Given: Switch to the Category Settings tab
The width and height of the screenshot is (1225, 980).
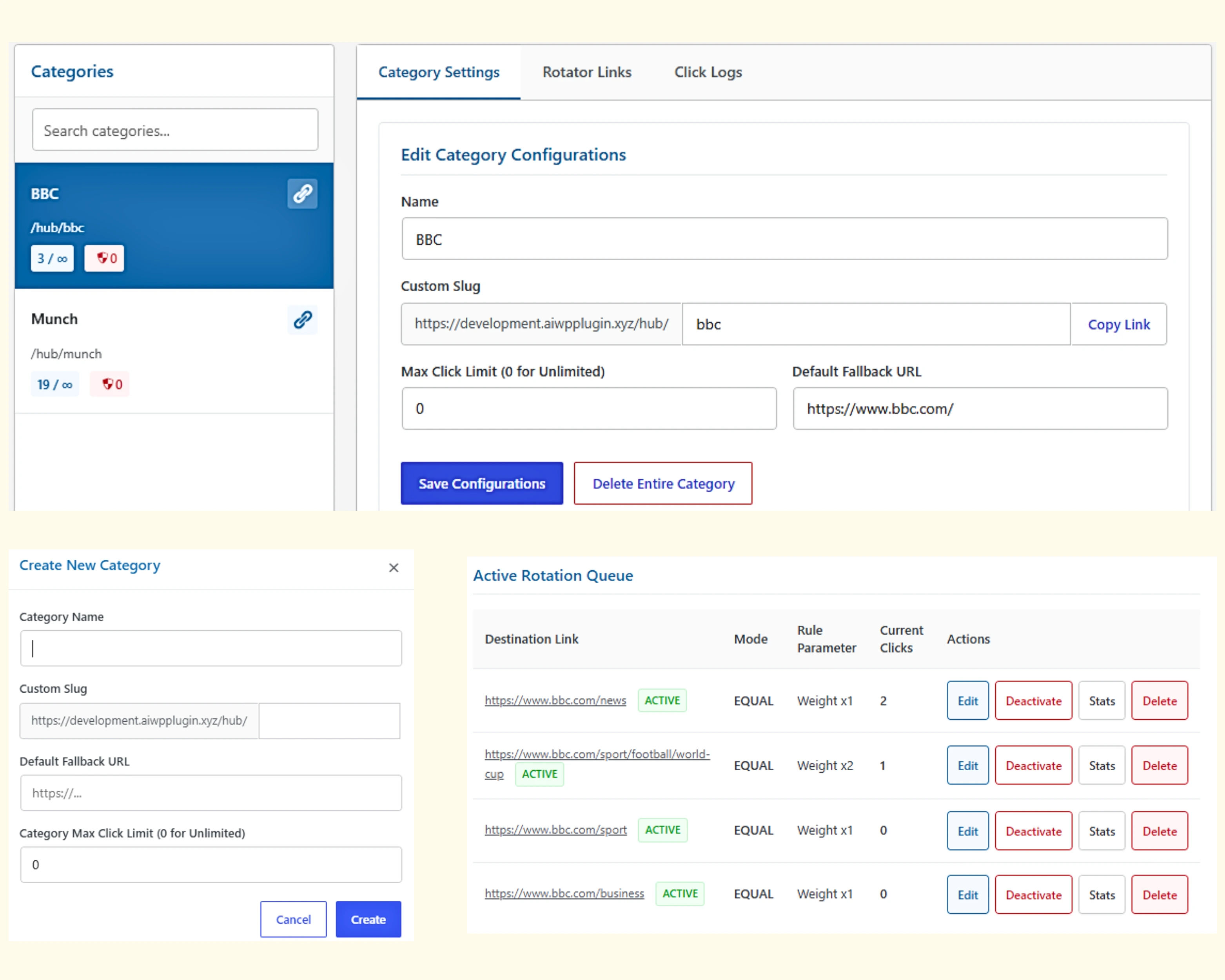Looking at the screenshot, I should [439, 72].
